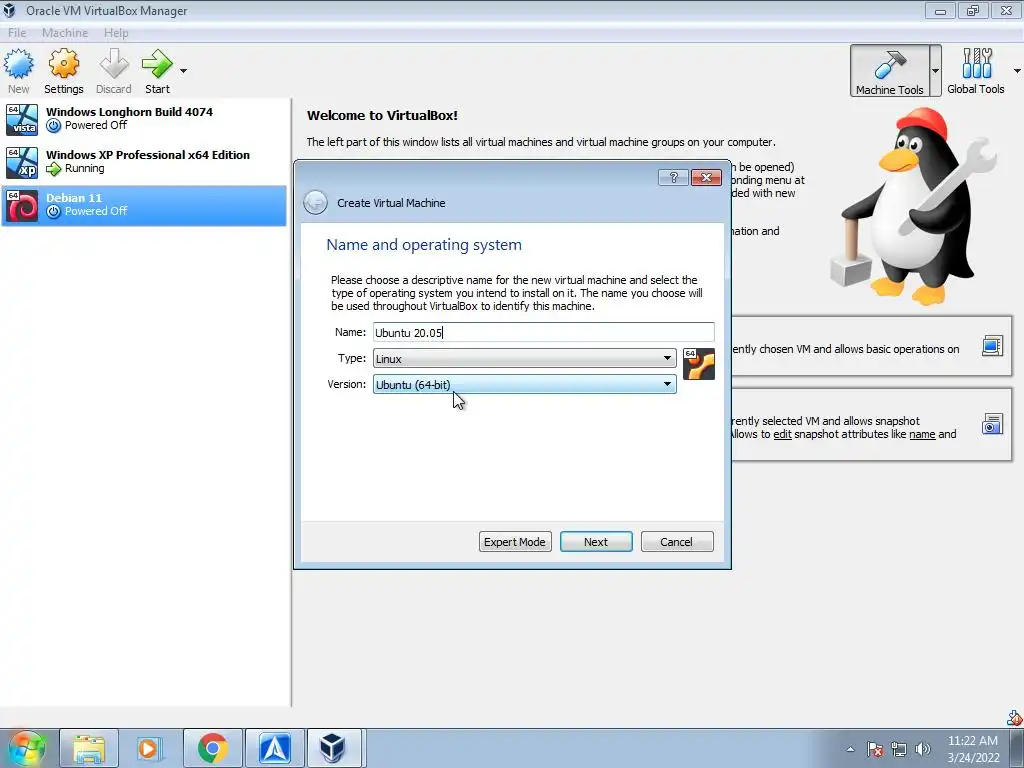The width and height of the screenshot is (1024, 768).
Task: Click the Powered Off icon under Longhorn
Action: [54, 125]
